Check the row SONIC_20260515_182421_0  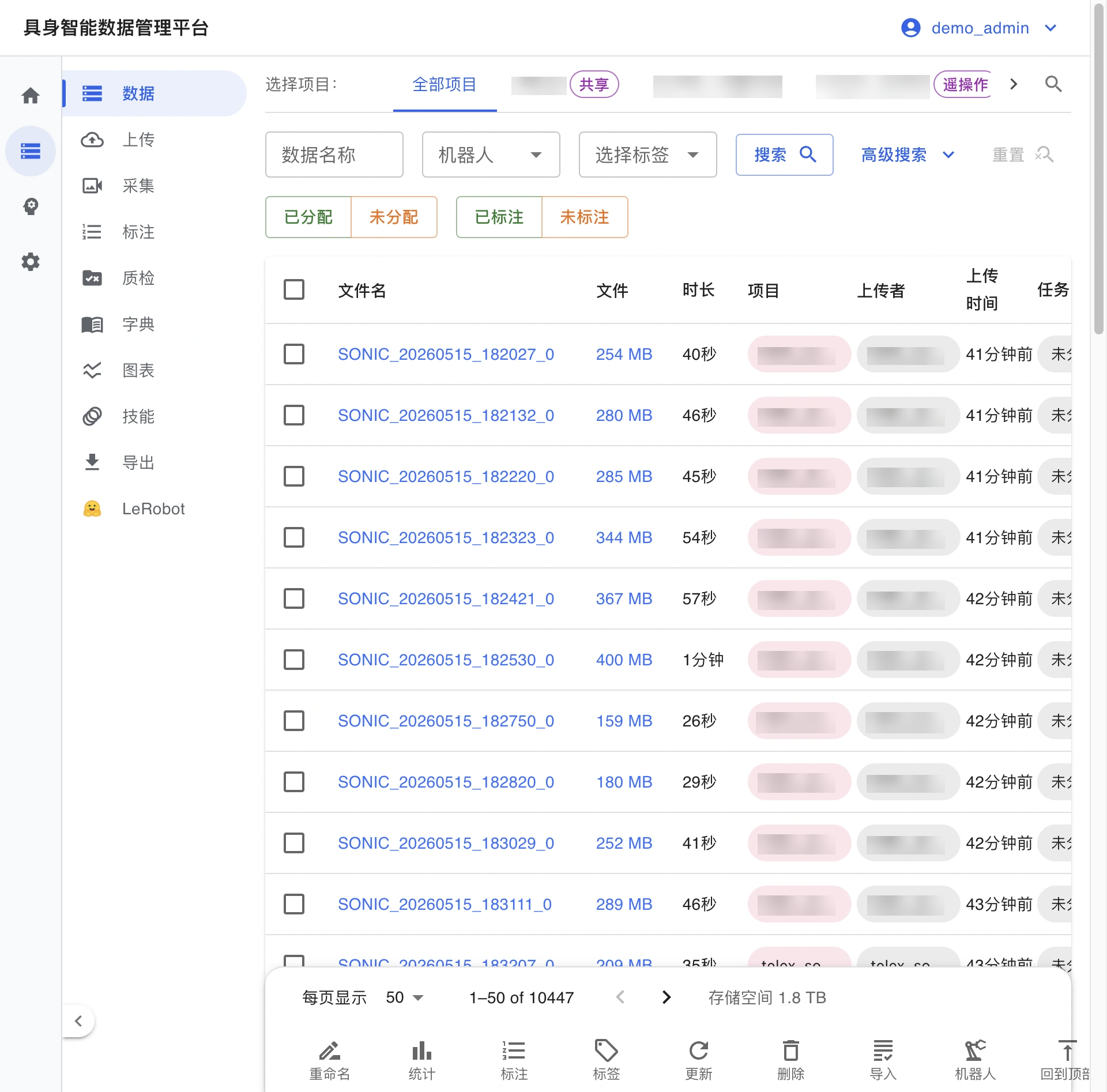(294, 598)
